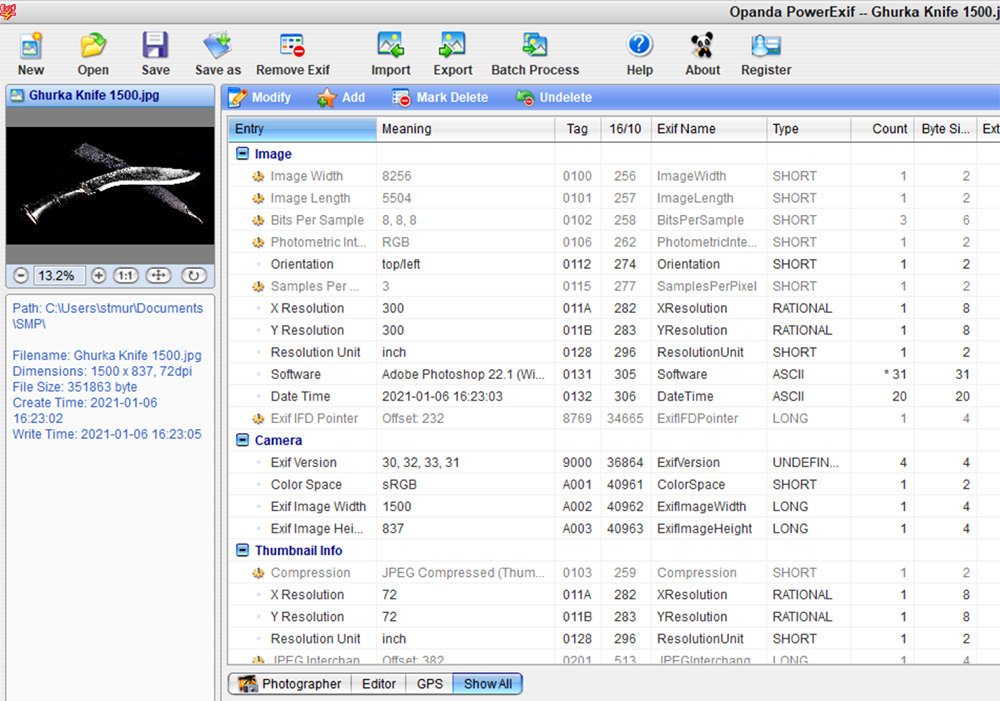
Task: Click the Import toolbar icon
Action: pos(390,46)
